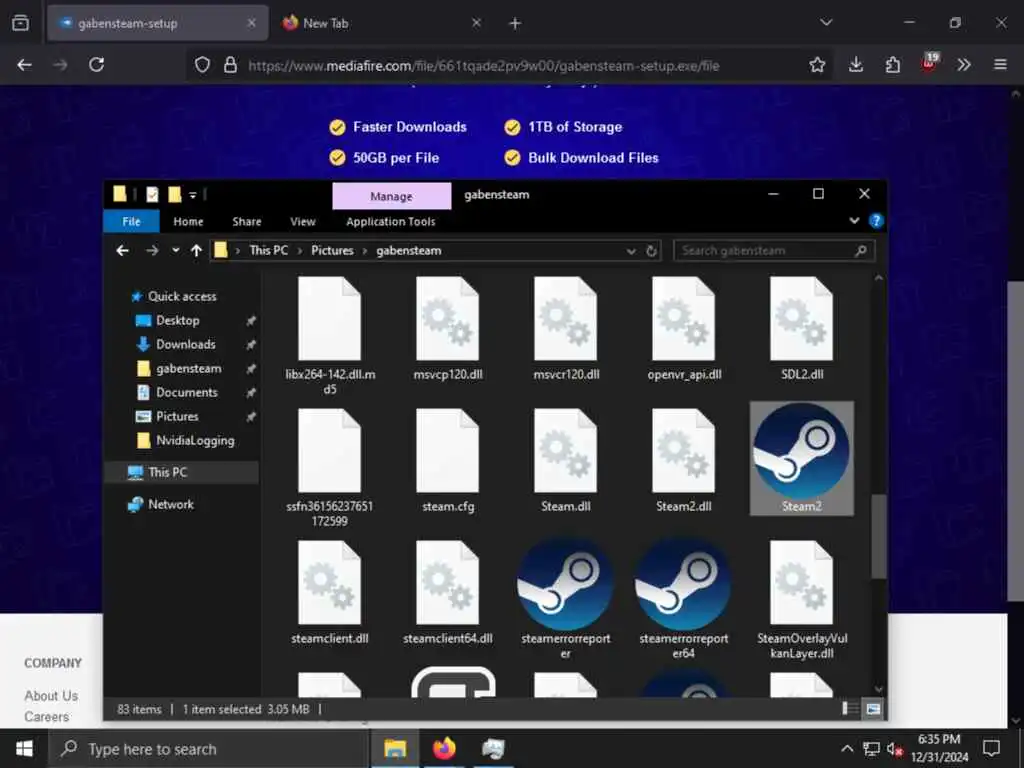Select the msvcp120.dll file
Viewport: 1024px width, 768px height.
click(447, 328)
